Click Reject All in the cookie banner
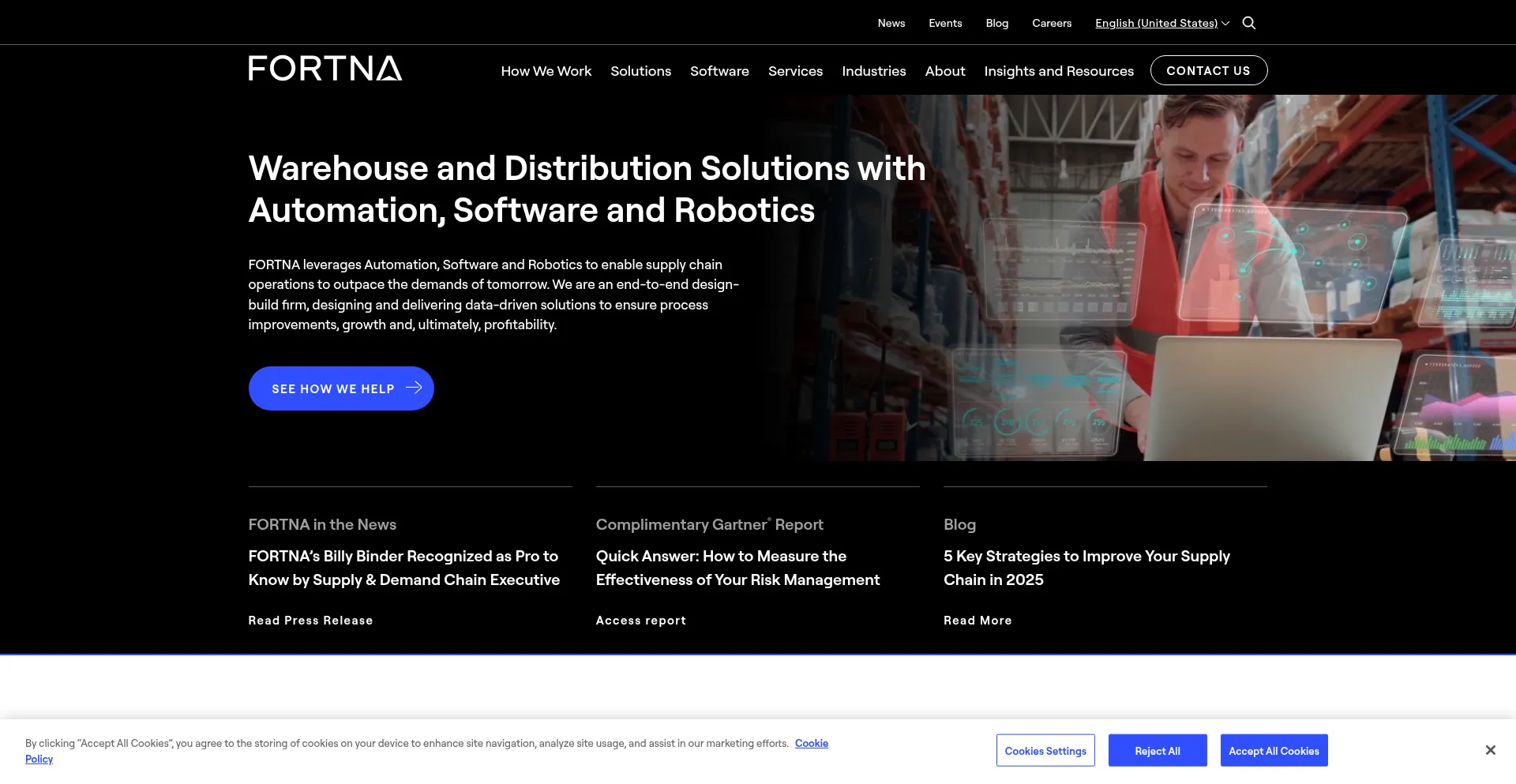1516x784 pixels. pos(1158,750)
